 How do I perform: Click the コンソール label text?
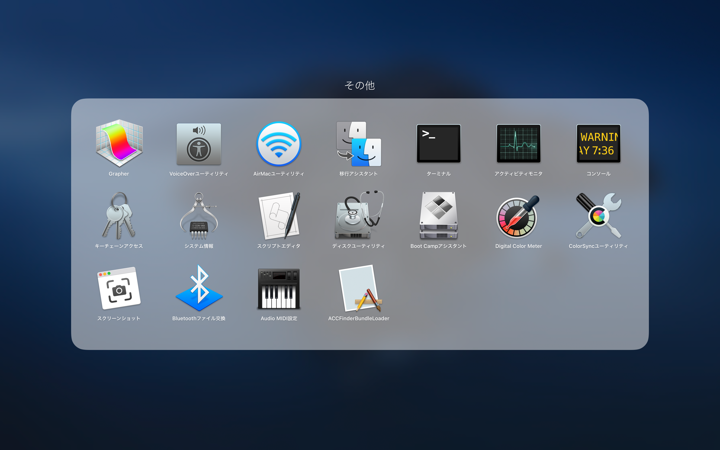[x=598, y=174]
